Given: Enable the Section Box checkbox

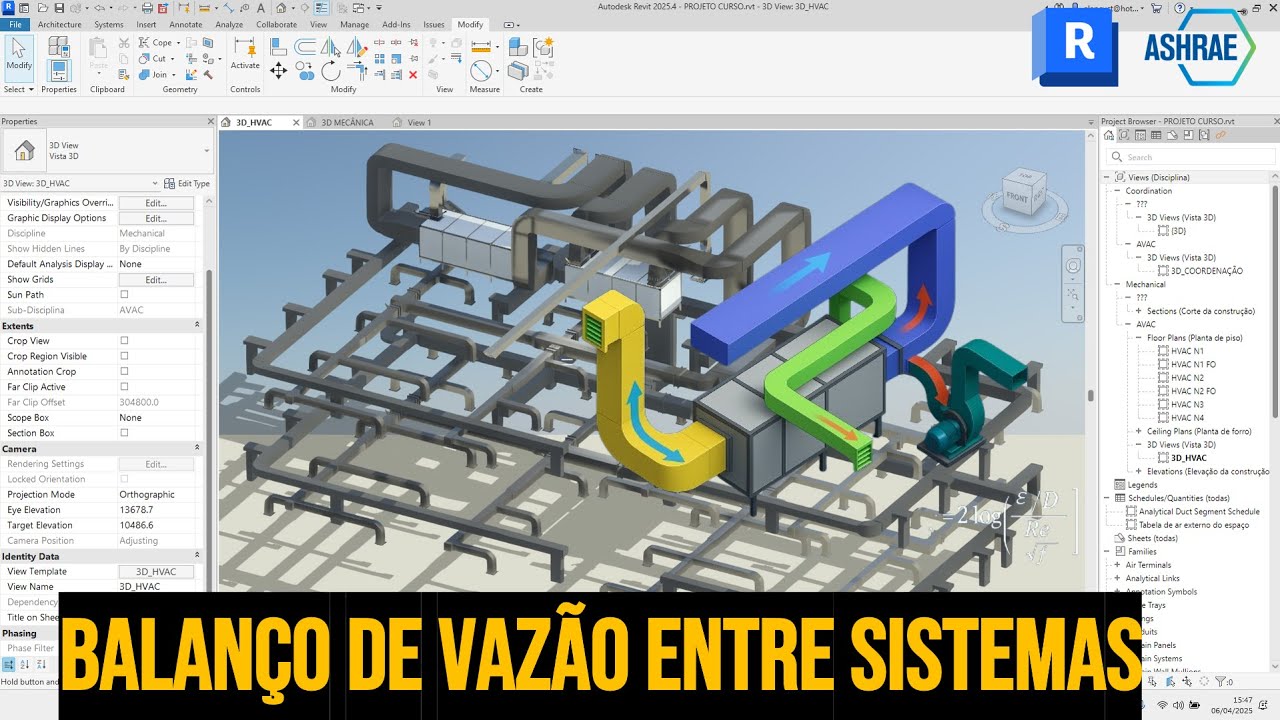Looking at the screenshot, I should [124, 433].
